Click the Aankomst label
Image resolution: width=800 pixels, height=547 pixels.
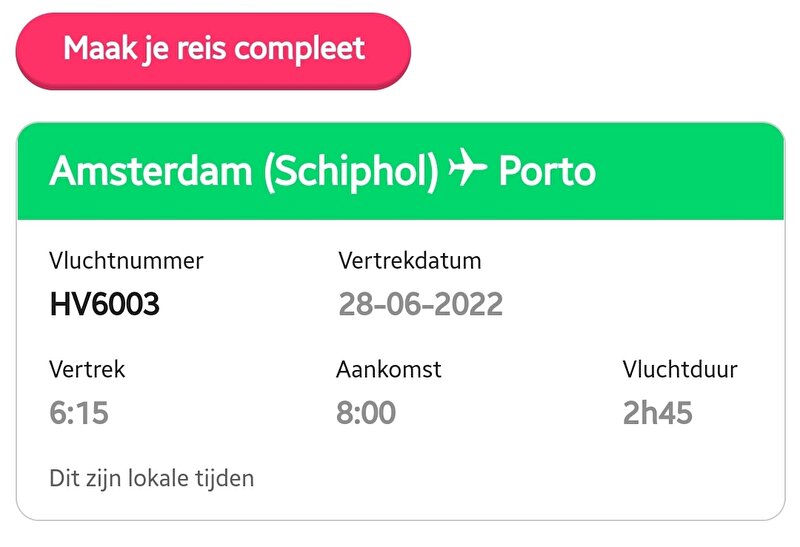389,369
